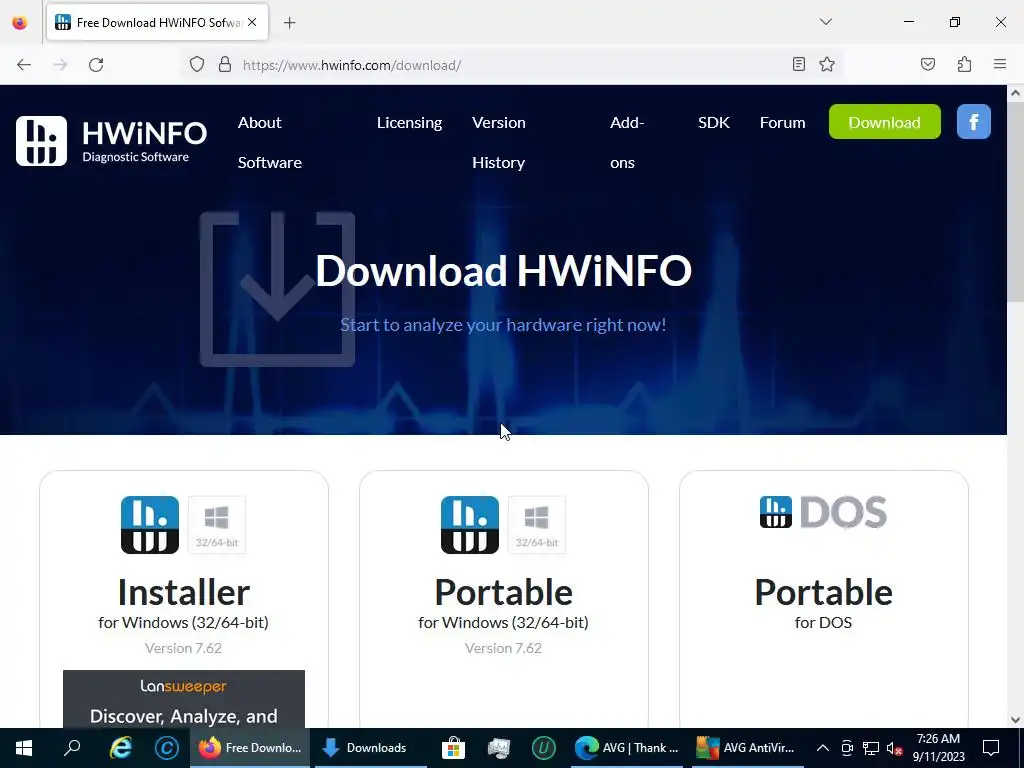Open the notification center icon
1024x768 pixels.
pyautogui.click(x=991, y=748)
